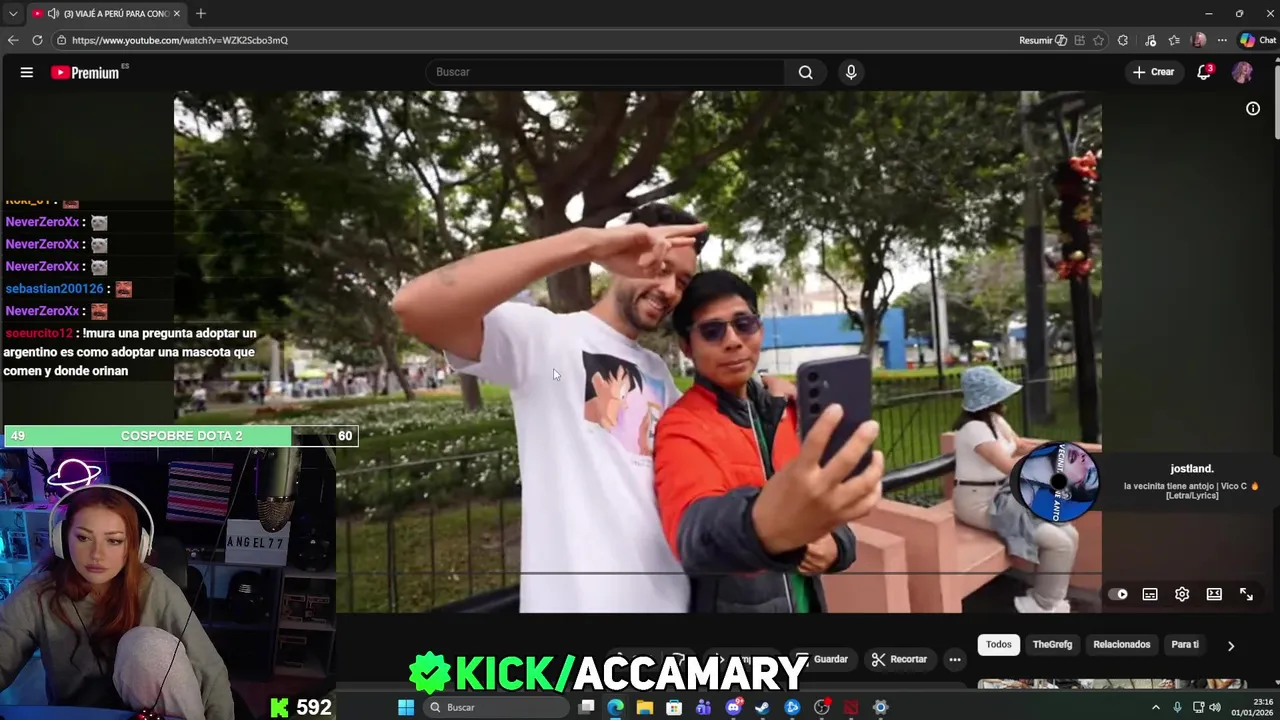Click the recommended video thumbnail below chips

tap(1112, 684)
